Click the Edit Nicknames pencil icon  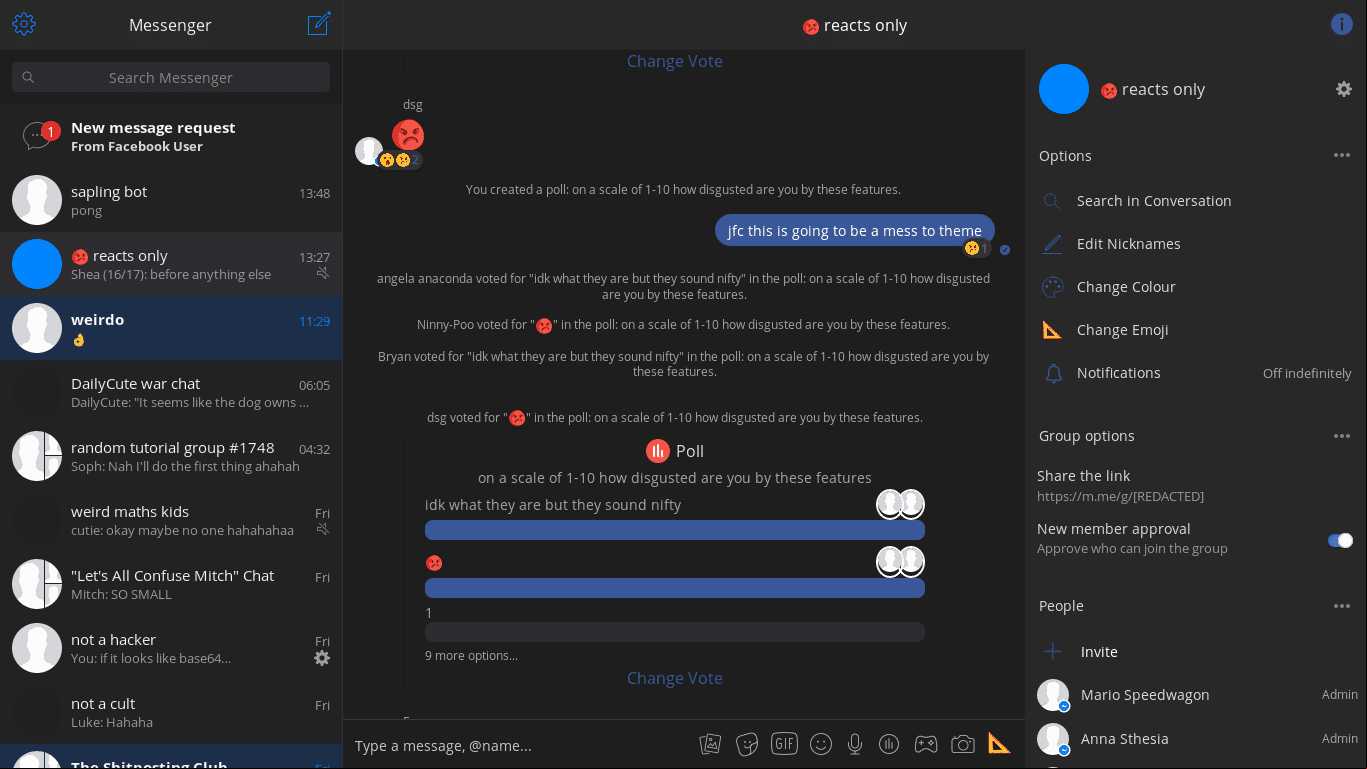pos(1052,244)
